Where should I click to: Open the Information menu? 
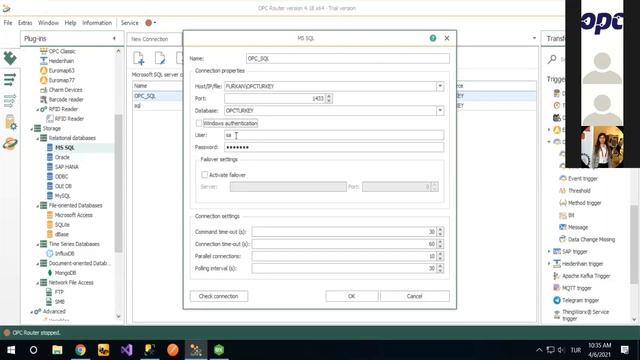coord(97,23)
